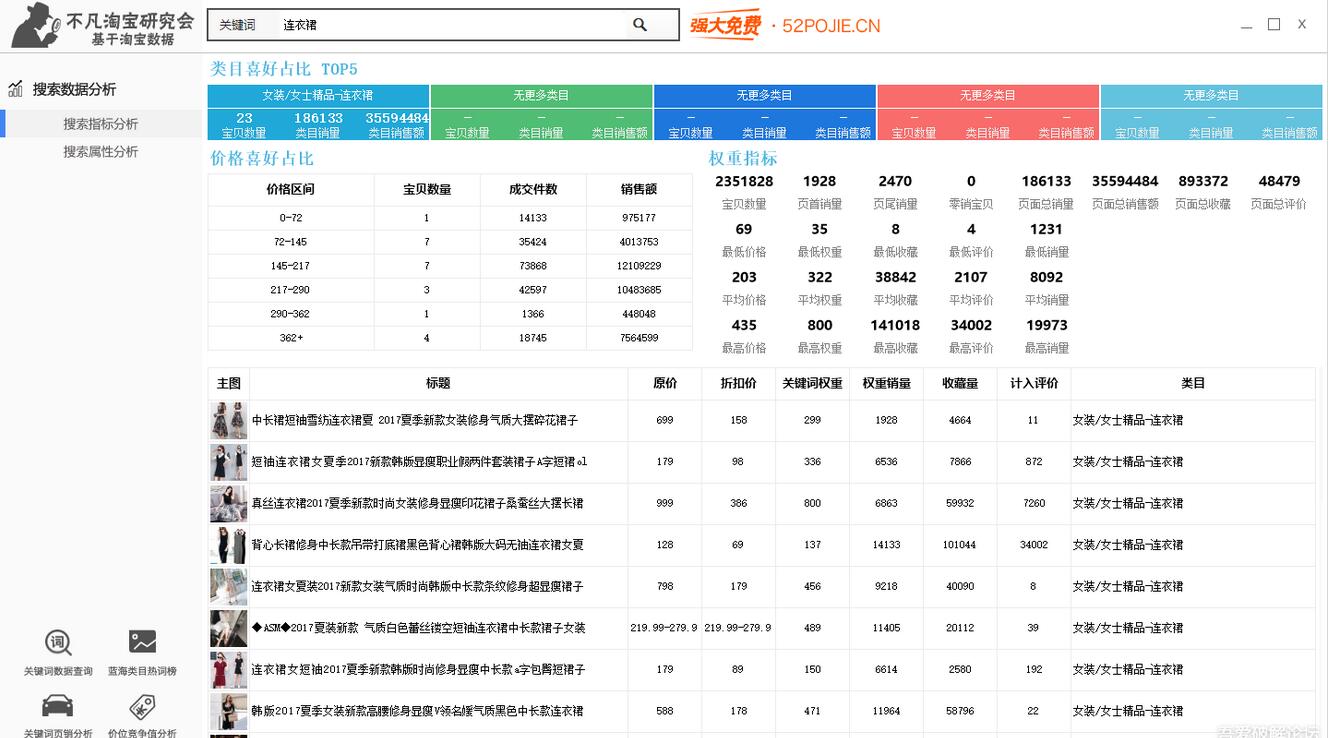Open thumbnail for 韩版2017夏季女装 row
The height and width of the screenshot is (738, 1330).
pos(229,711)
